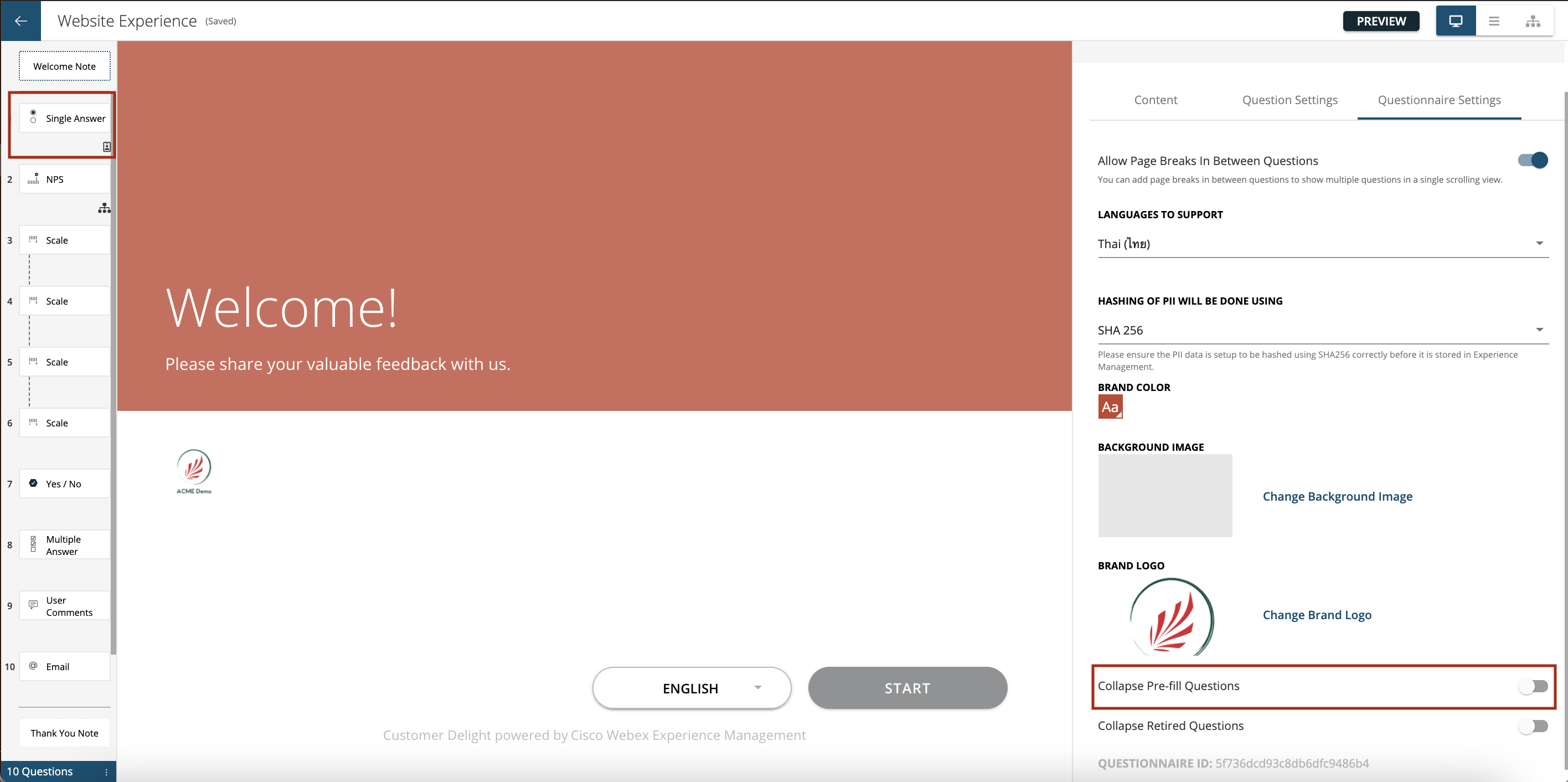Click the NPS chart icon

(x=33, y=178)
